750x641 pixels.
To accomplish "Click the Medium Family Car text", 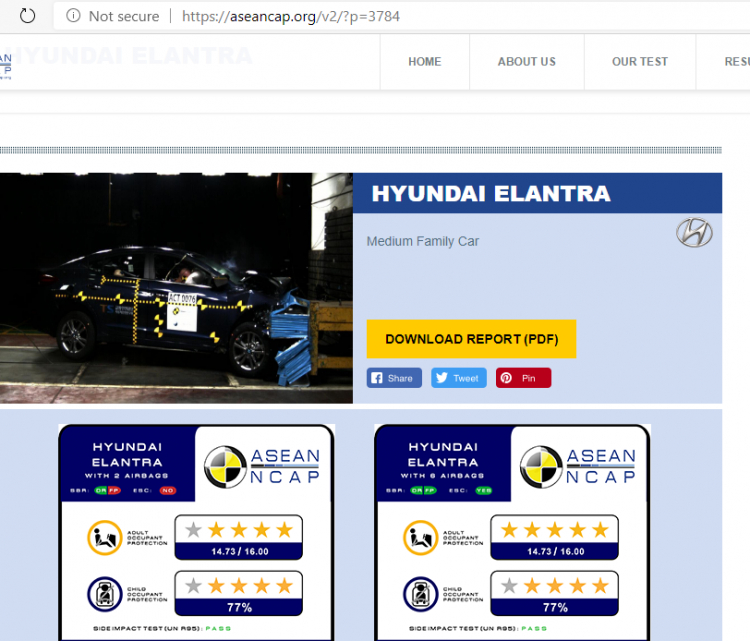I will click(422, 241).
